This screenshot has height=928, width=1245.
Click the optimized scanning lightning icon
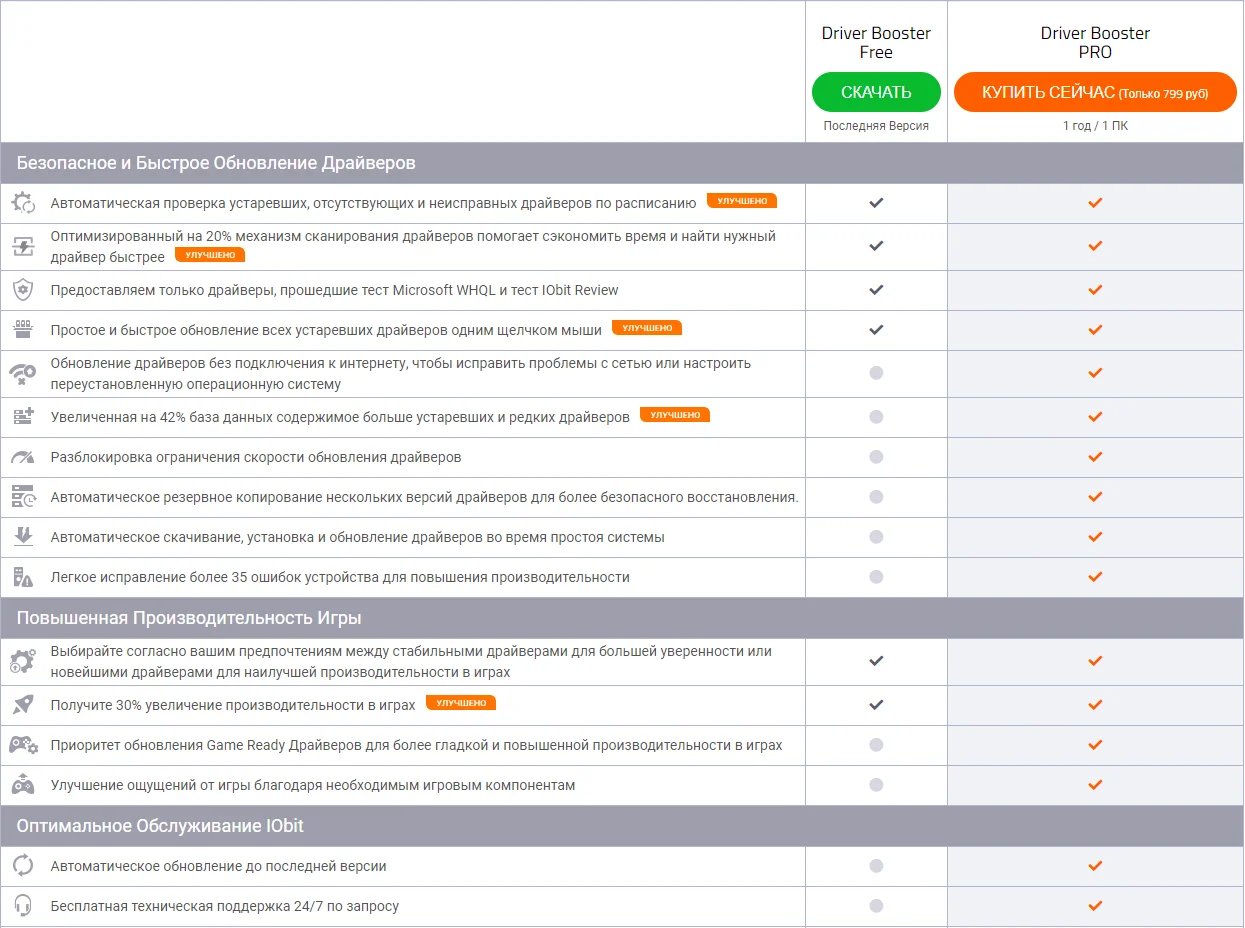pyautogui.click(x=23, y=247)
